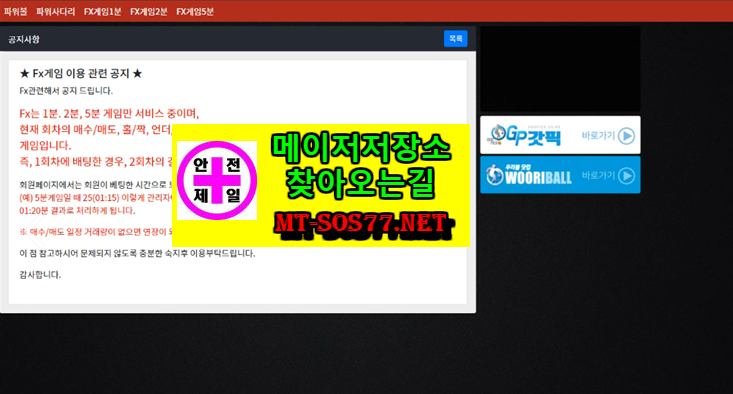
Task: Click the play arrow icon on GP갓픽 banner
Action: point(626,136)
